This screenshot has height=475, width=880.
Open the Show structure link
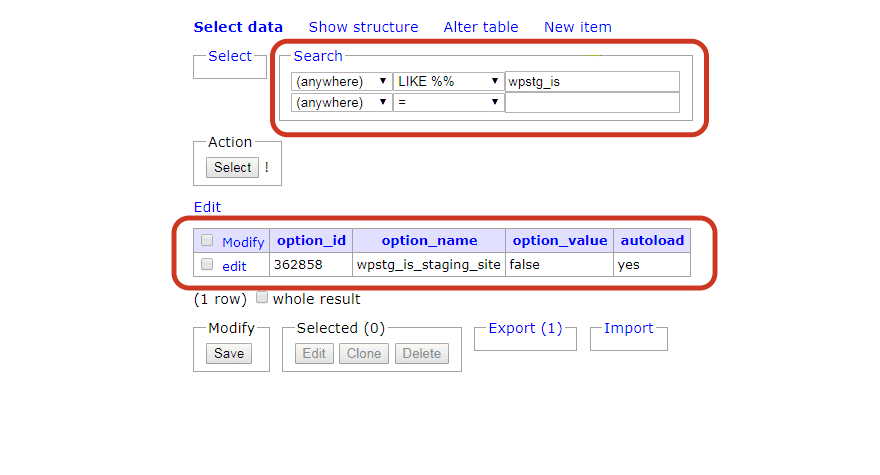pyautogui.click(x=363, y=27)
